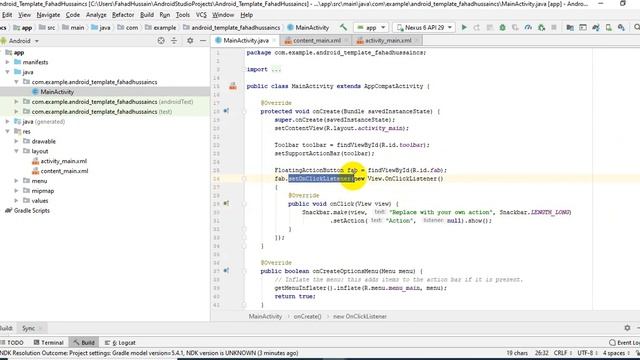Open the Build menu
Image resolution: width=640 pixels, height=360 pixels.
[147, 15]
